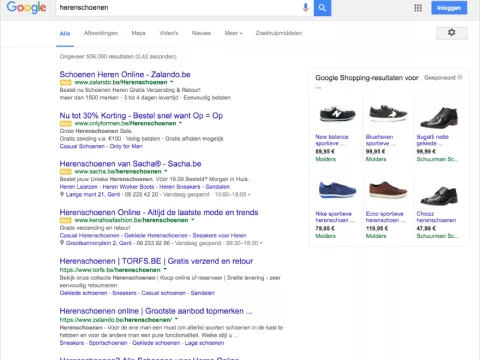Click the 119,95 € price
The height and width of the screenshot is (360, 480).
377,229
